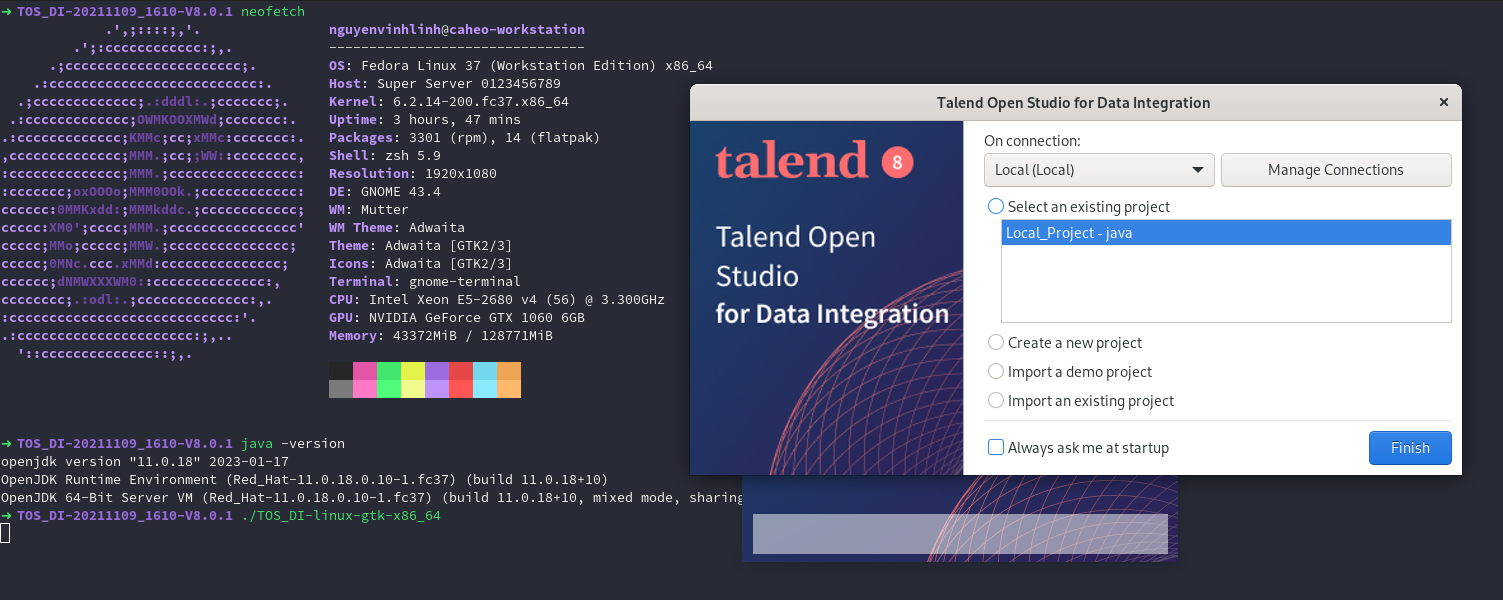Click the Memory: 43372MiB / 128771MiB line

click(441, 335)
